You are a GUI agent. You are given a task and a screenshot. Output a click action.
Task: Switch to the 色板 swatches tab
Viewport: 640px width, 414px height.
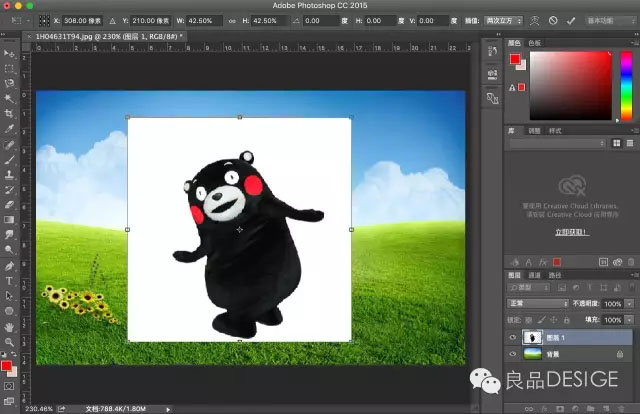click(535, 43)
